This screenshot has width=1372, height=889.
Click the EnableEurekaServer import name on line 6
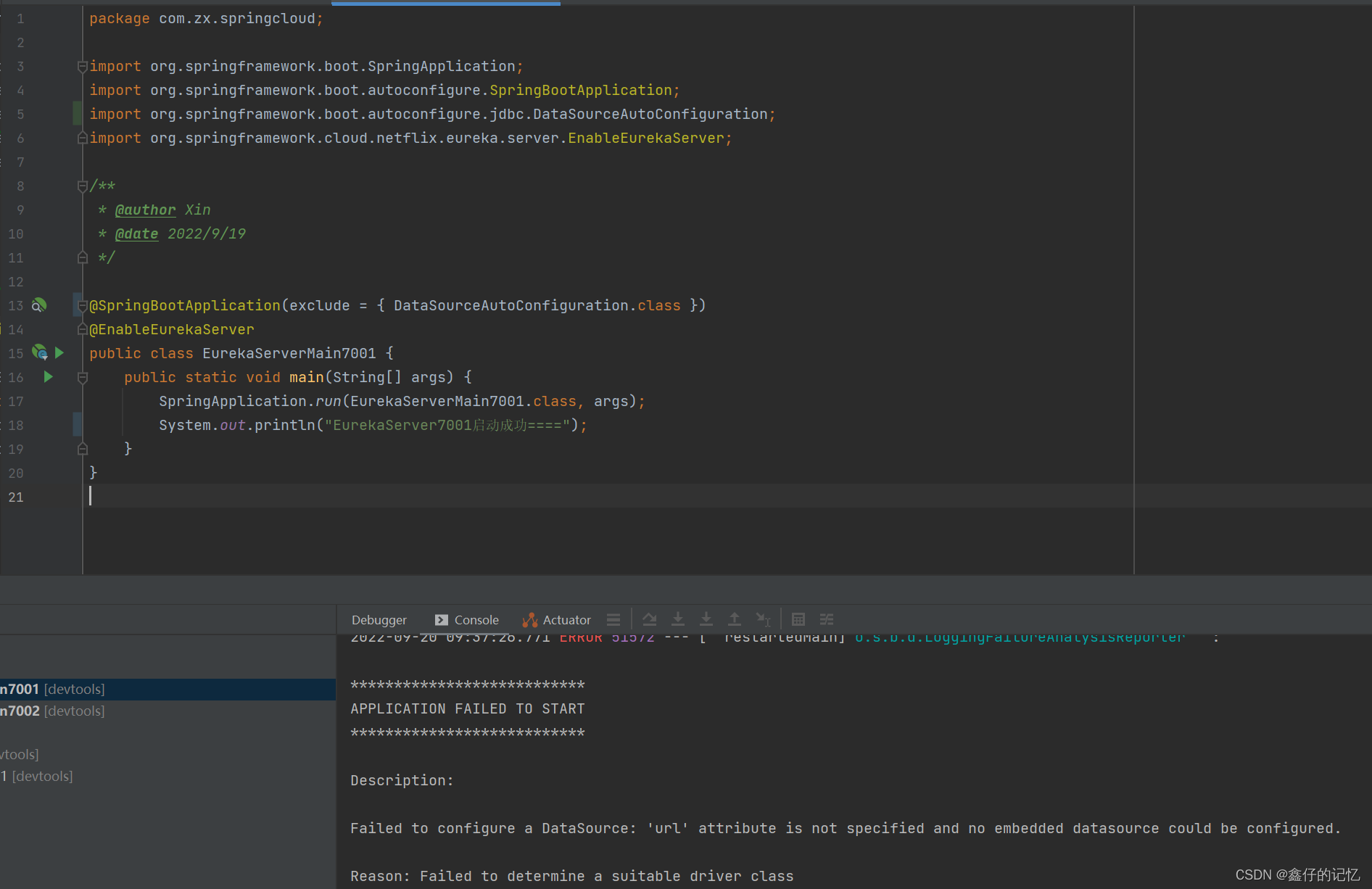646,138
